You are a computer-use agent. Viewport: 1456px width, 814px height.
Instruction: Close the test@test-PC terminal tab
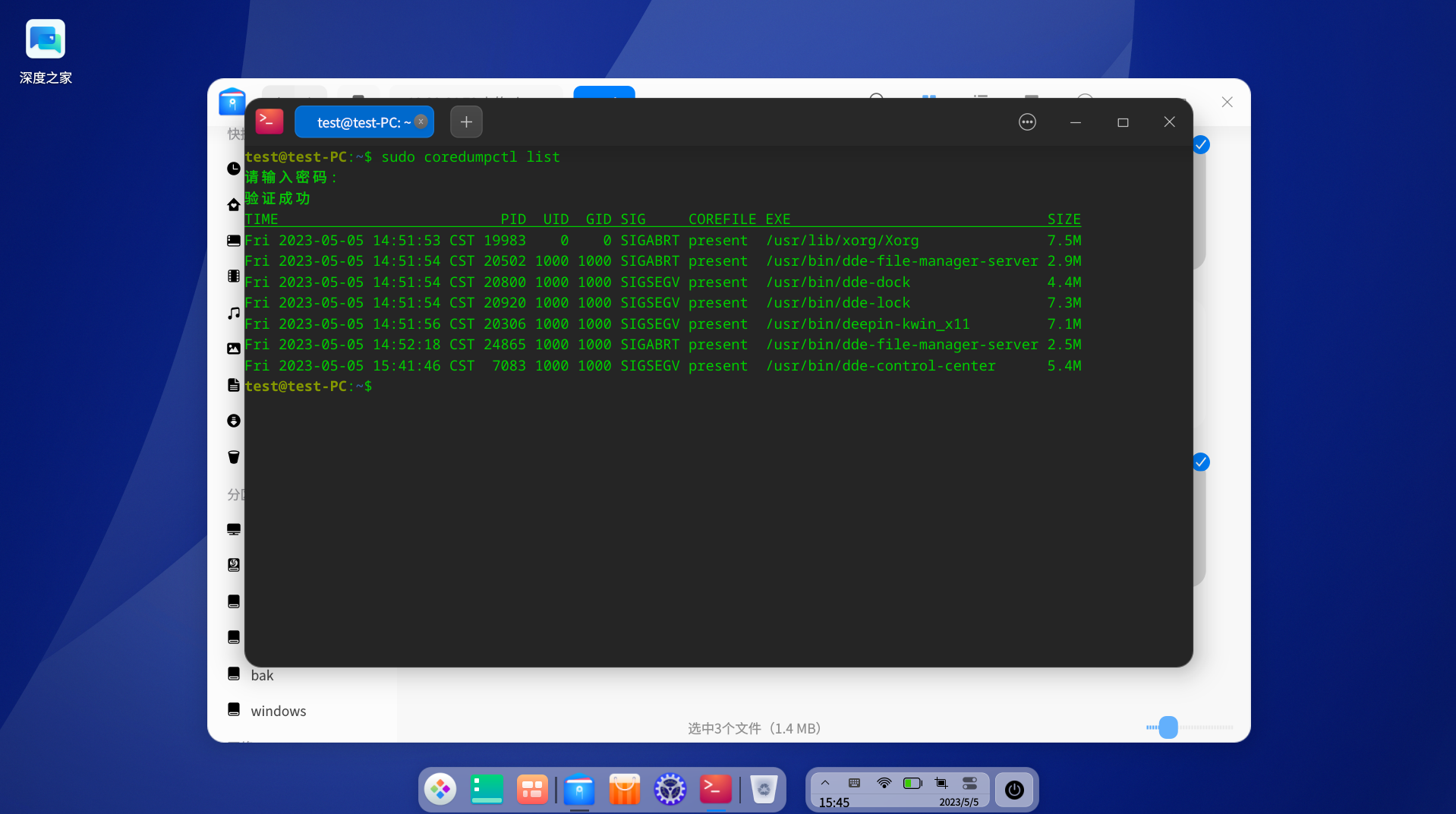tap(421, 121)
